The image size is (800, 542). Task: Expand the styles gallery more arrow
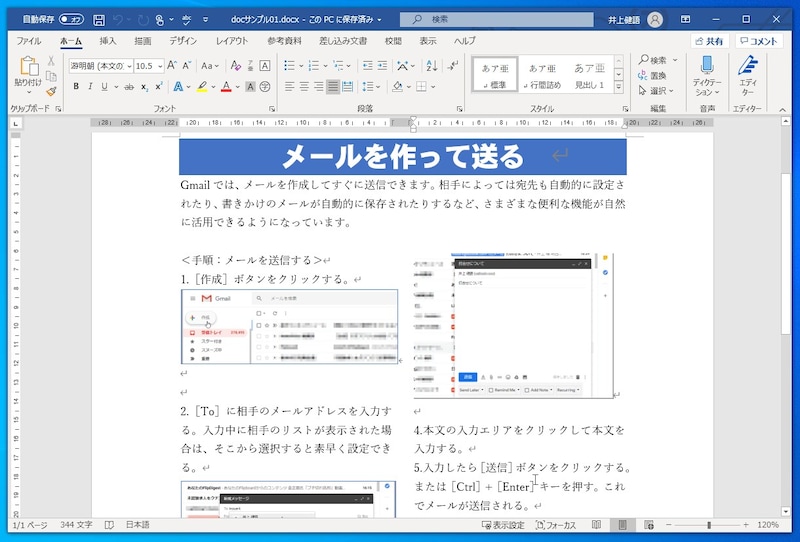pos(619,86)
